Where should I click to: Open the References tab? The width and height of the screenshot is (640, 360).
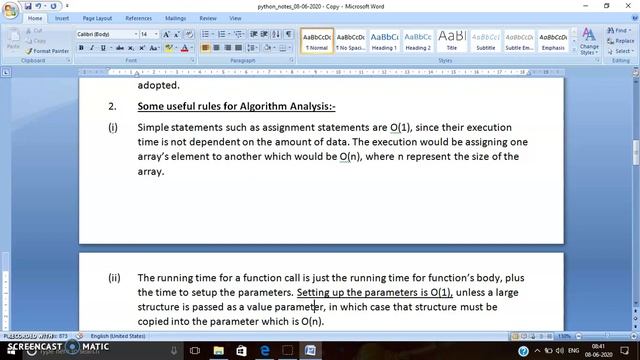pyautogui.click(x=138, y=18)
